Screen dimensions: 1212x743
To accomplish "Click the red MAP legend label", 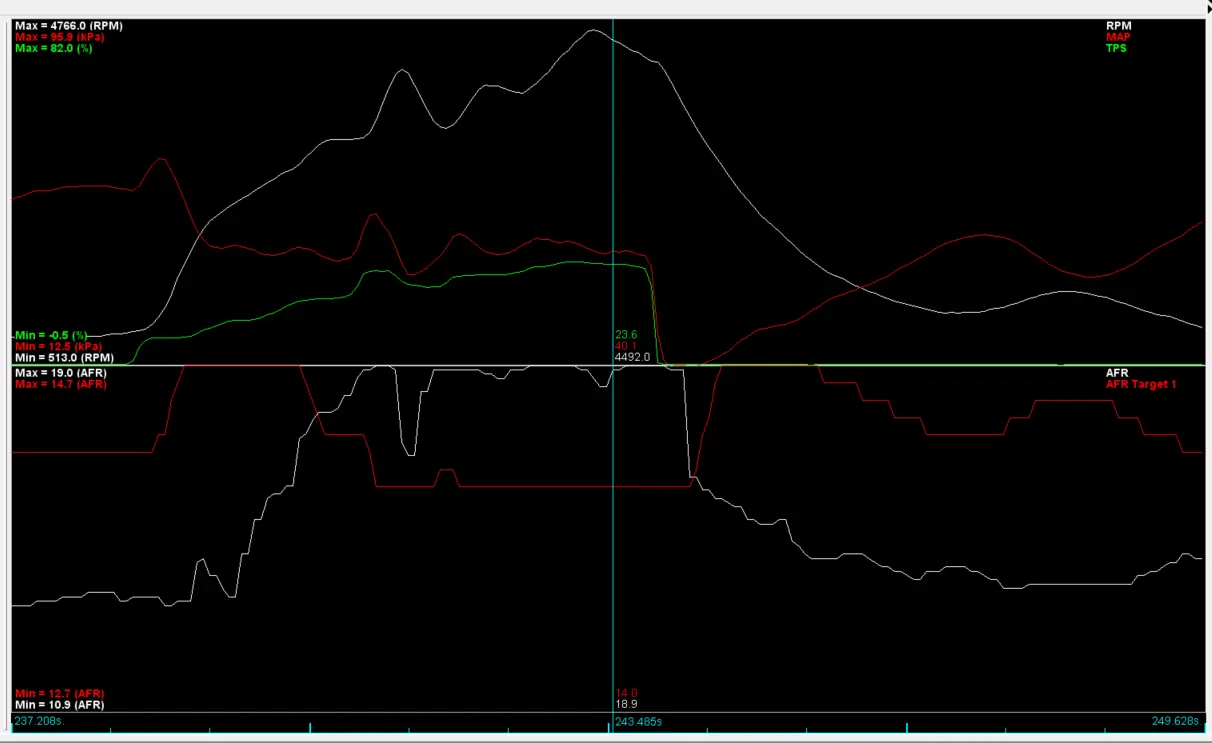I will click(x=1118, y=37).
